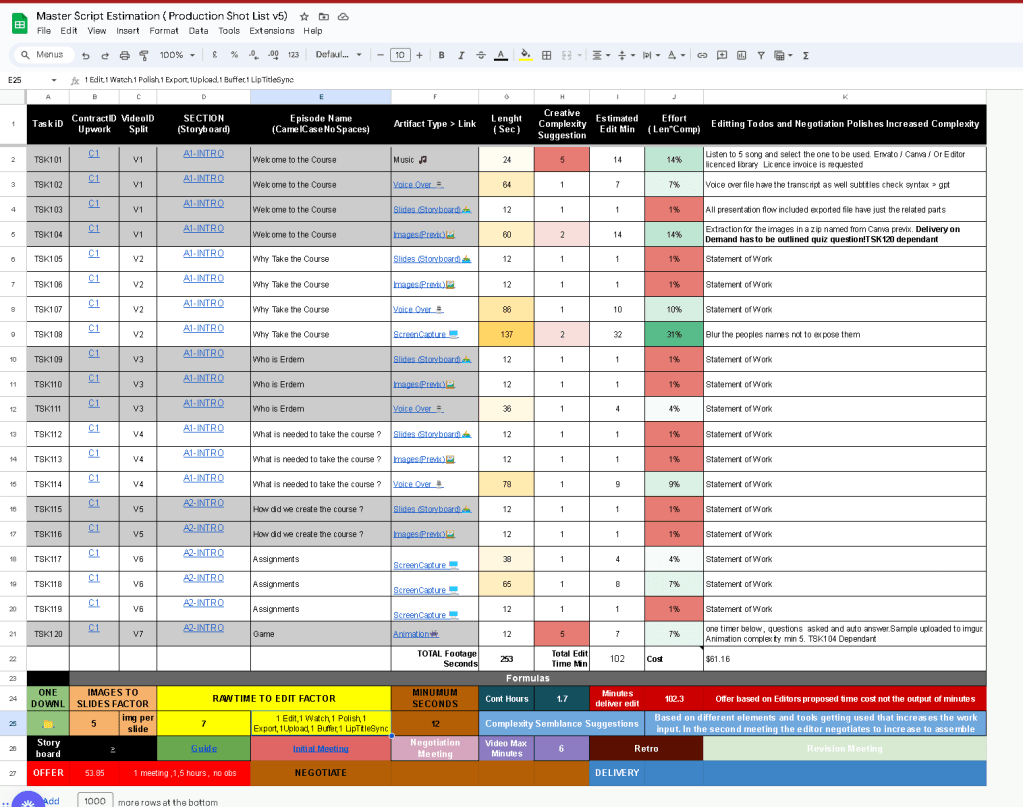The width and height of the screenshot is (1023, 807).
Task: Toggle strikethrough formatting
Action: pyautogui.click(x=481, y=55)
